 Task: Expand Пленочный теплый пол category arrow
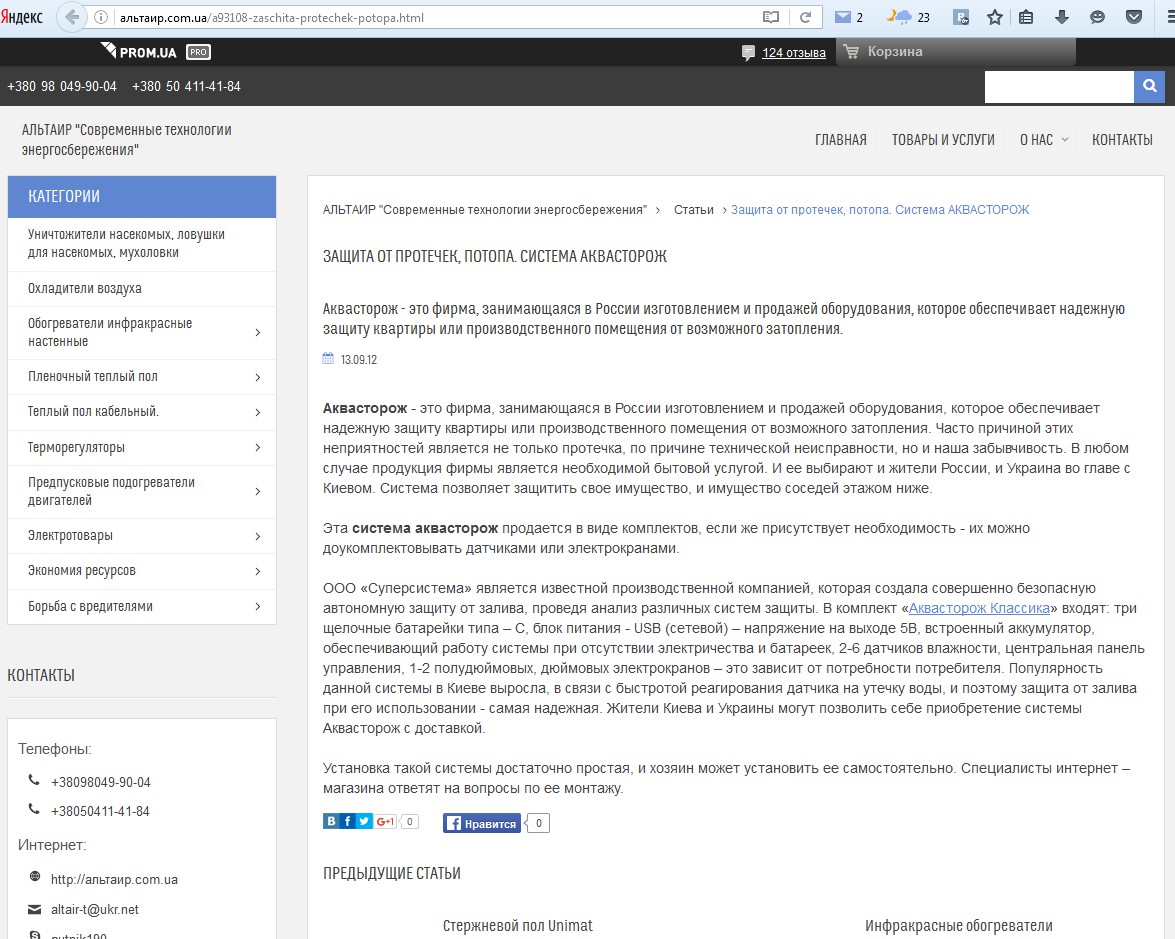(x=258, y=377)
